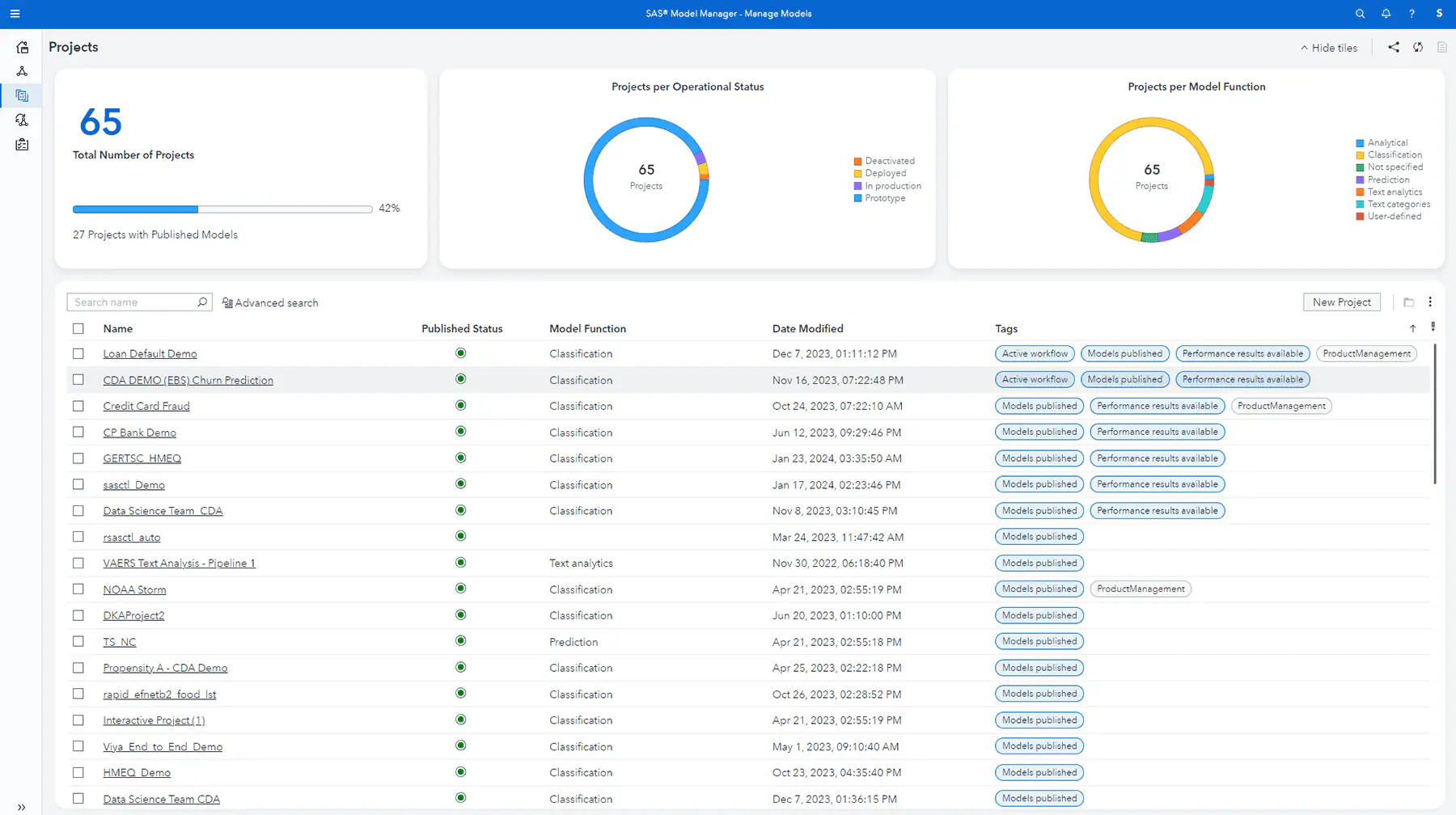Click the search magnifier in top bar

point(1360,14)
